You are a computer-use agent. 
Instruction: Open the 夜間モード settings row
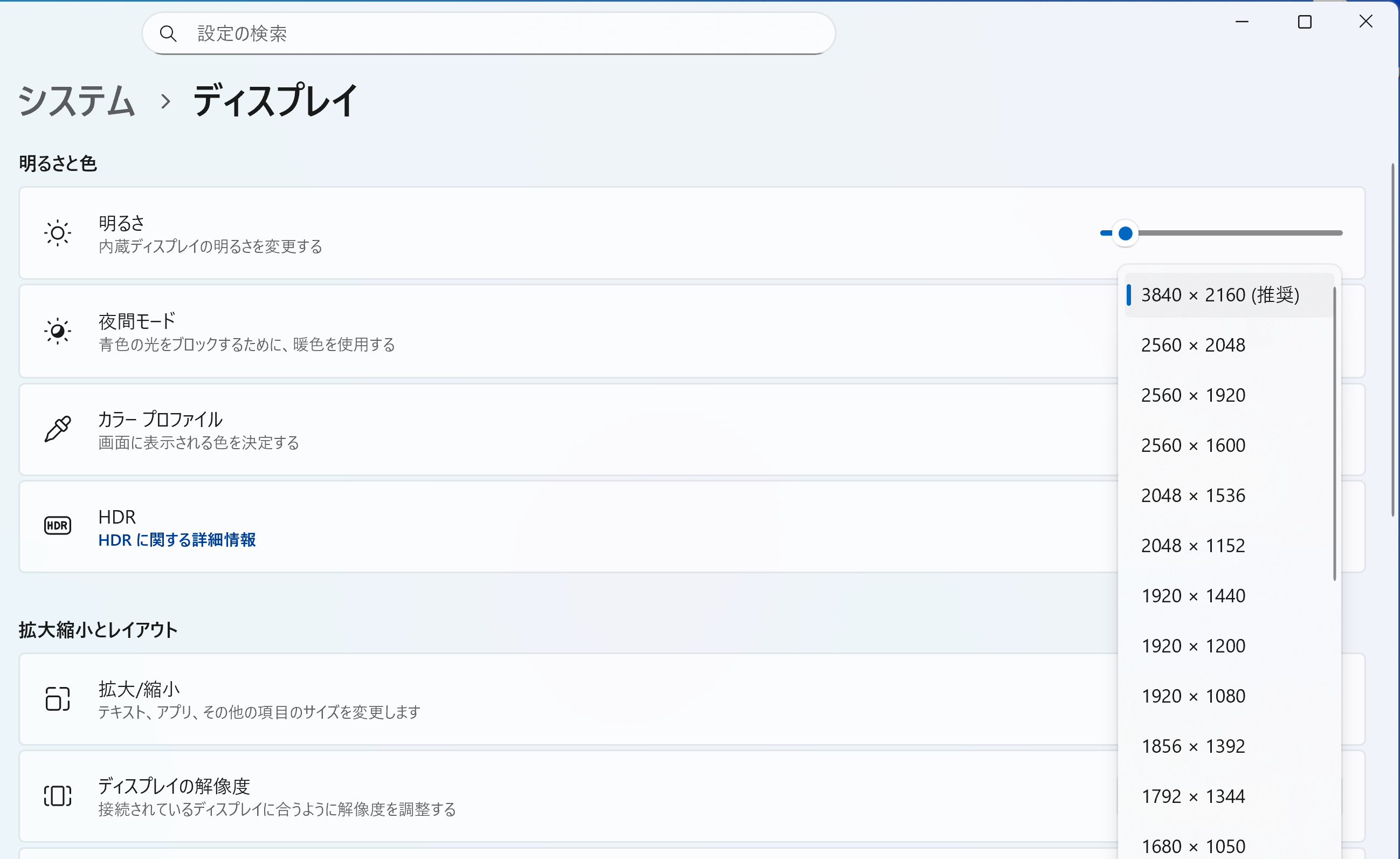coord(692,331)
